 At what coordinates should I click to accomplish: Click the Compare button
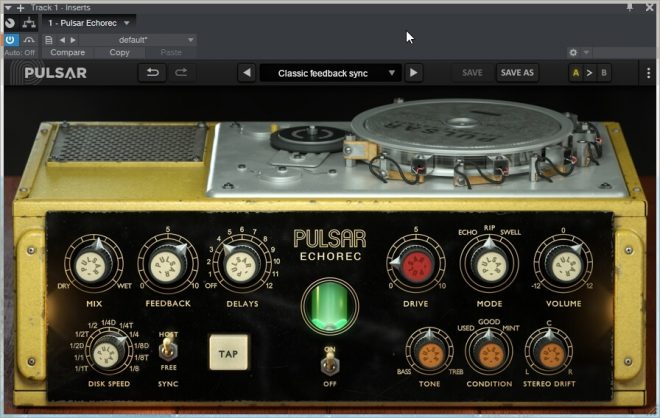pyautogui.click(x=67, y=53)
